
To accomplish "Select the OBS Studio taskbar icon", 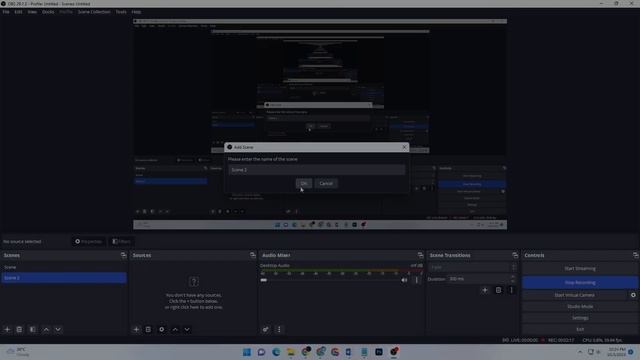I will [x=394, y=352].
